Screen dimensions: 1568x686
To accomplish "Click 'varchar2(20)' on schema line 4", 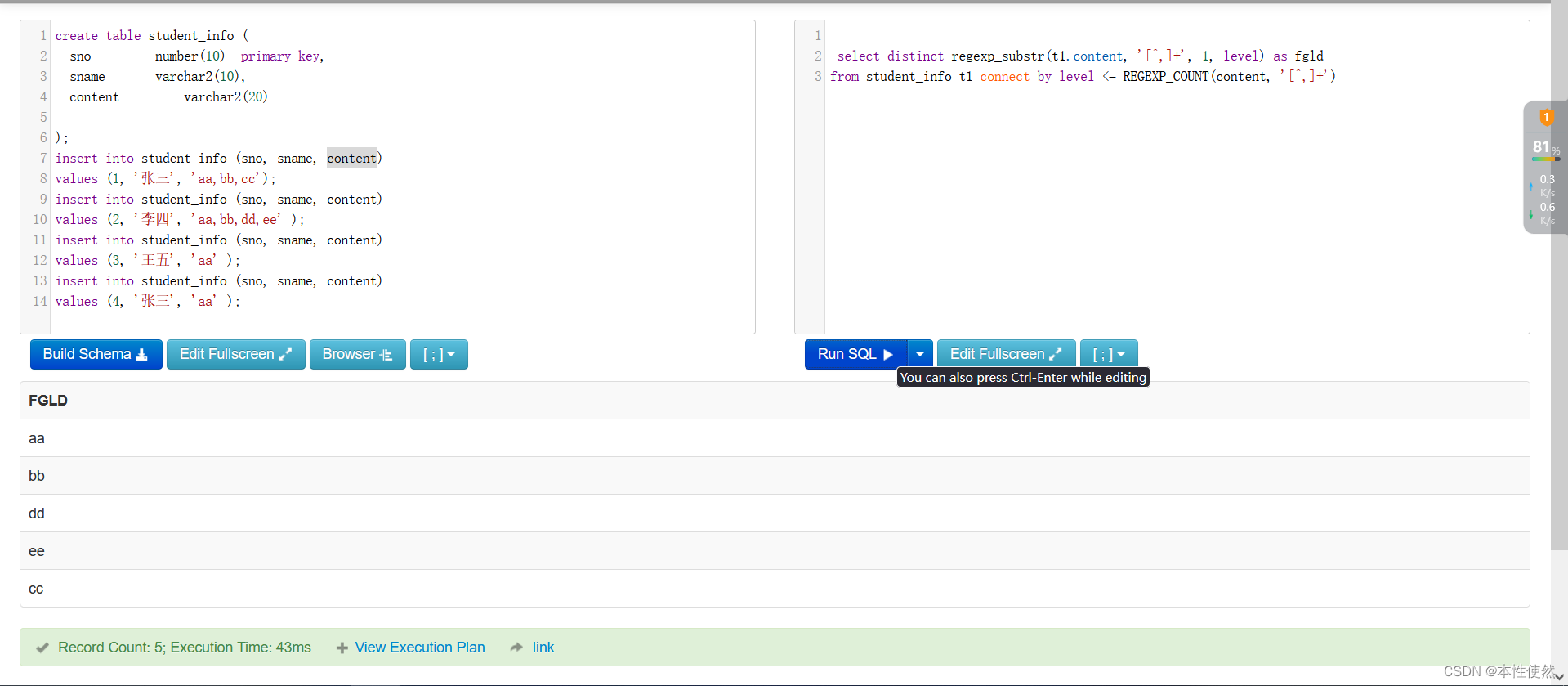I will pos(226,96).
